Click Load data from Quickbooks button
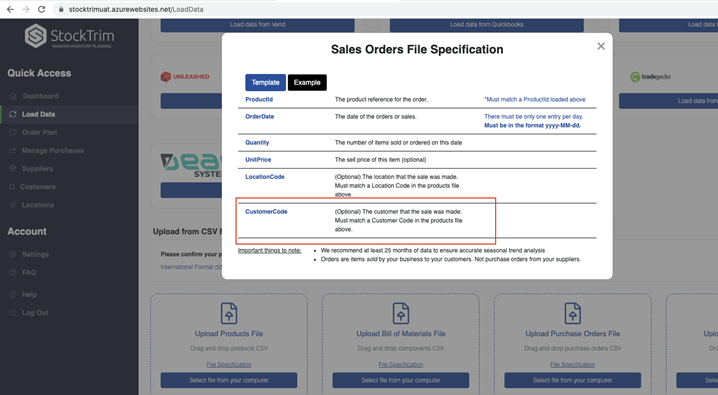Image resolution: width=718 pixels, height=395 pixels. tap(486, 25)
